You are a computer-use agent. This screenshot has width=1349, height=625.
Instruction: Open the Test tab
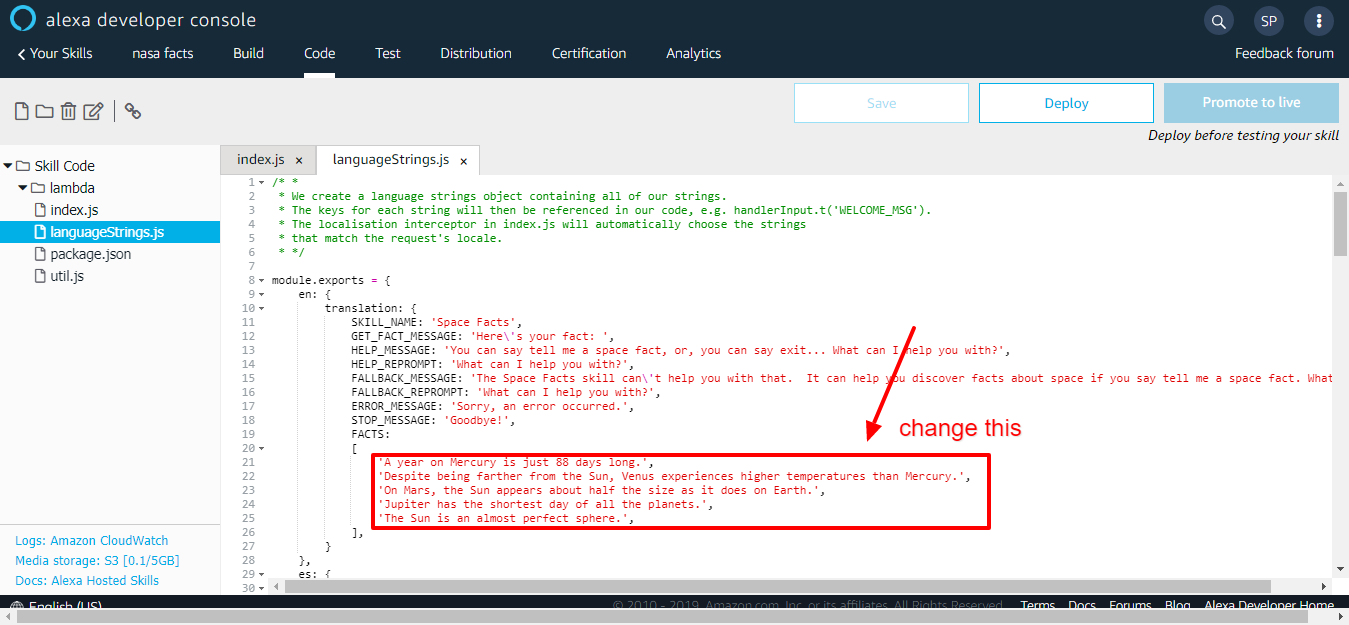(x=388, y=53)
